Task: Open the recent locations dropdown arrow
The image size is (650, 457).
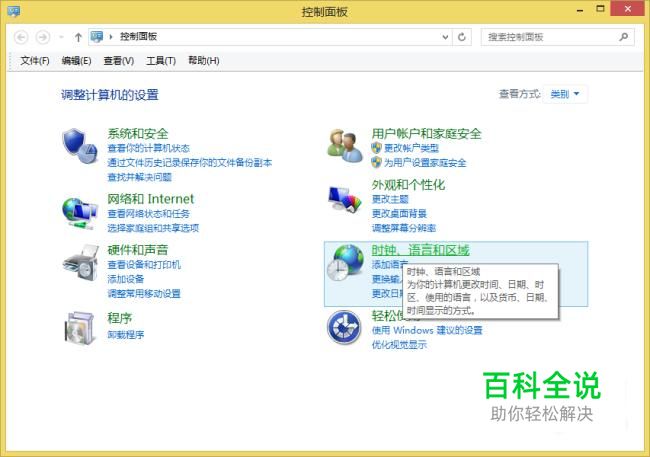Action: click(x=61, y=37)
